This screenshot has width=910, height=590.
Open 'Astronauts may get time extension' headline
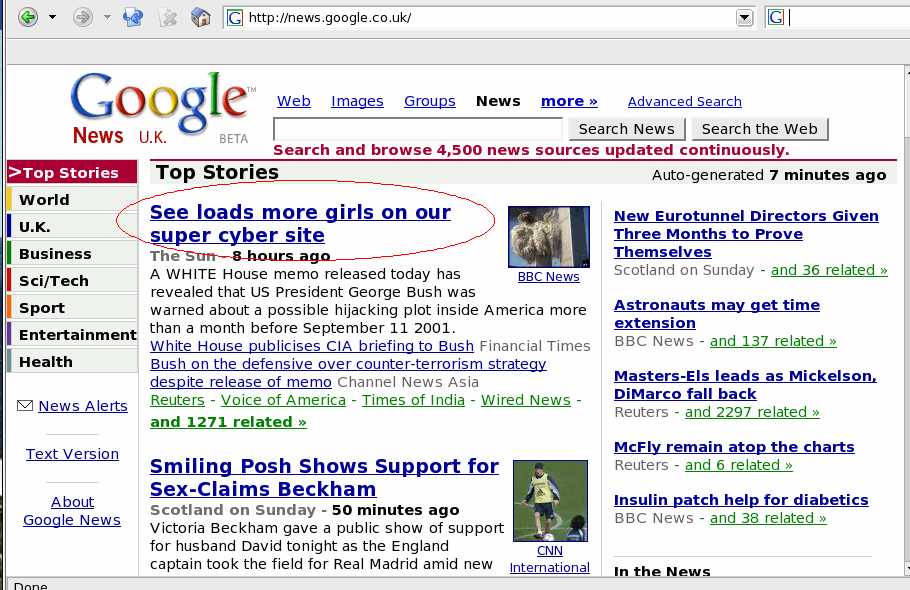click(717, 314)
